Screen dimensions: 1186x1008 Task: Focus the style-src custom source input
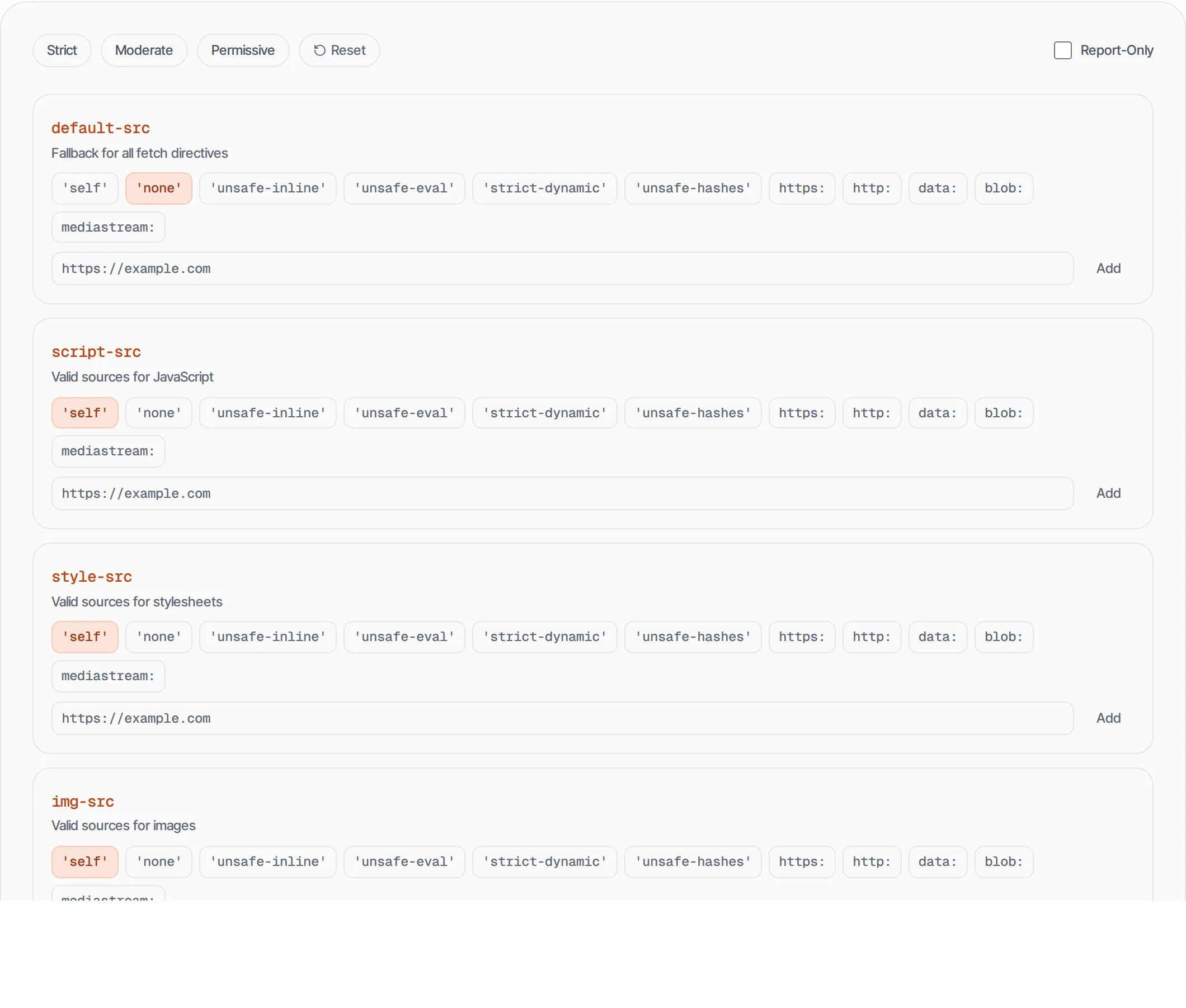point(562,718)
